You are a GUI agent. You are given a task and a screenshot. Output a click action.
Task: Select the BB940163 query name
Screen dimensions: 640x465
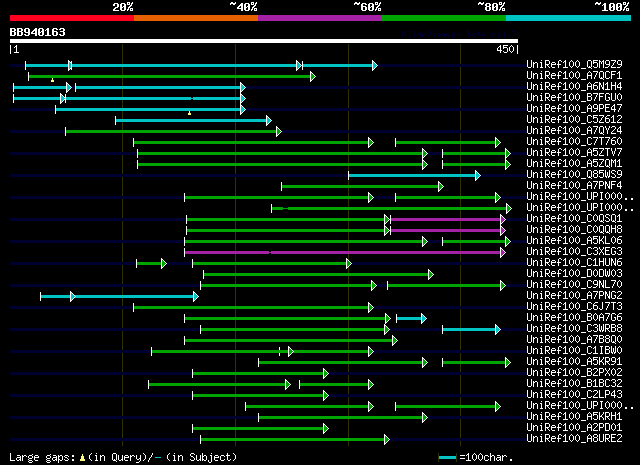point(38,32)
